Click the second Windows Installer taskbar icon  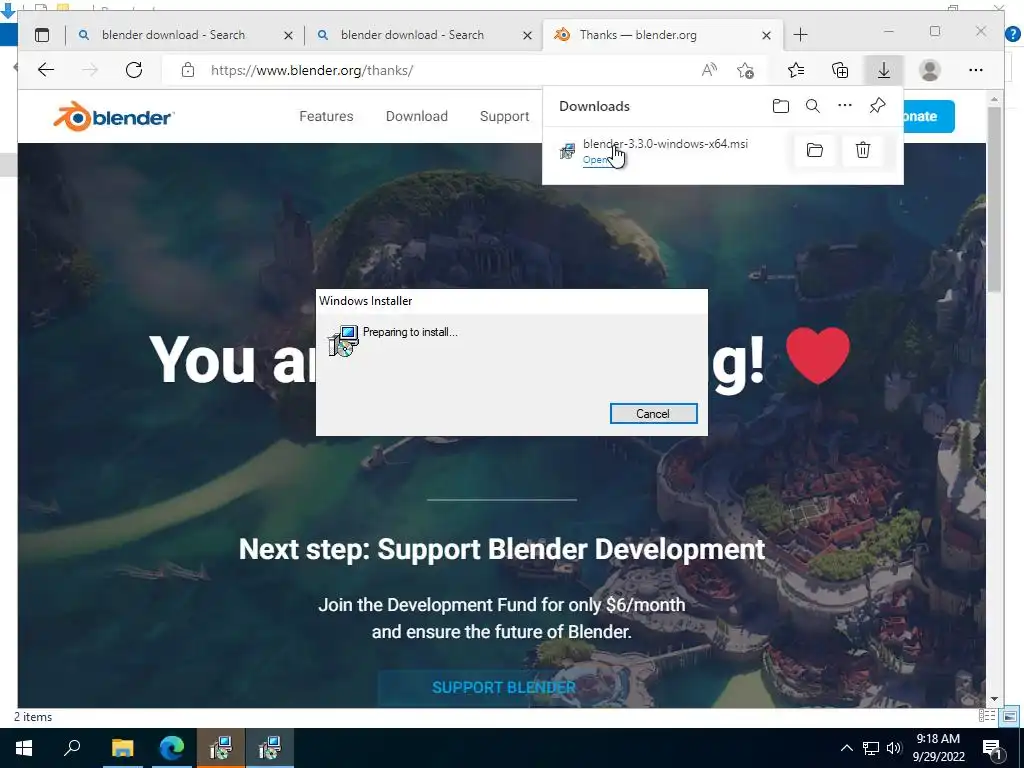269,748
